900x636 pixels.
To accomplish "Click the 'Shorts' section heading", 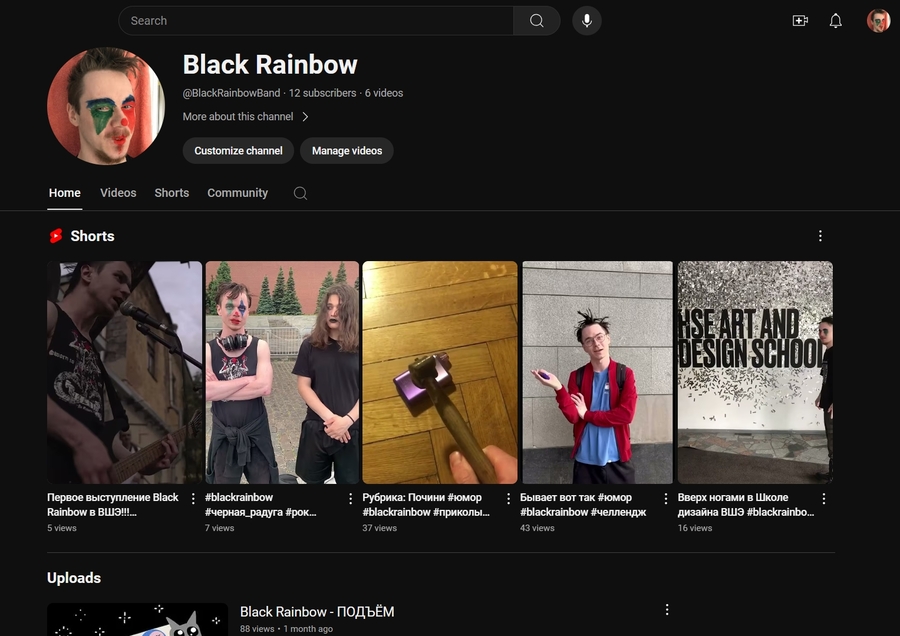I will 92,236.
